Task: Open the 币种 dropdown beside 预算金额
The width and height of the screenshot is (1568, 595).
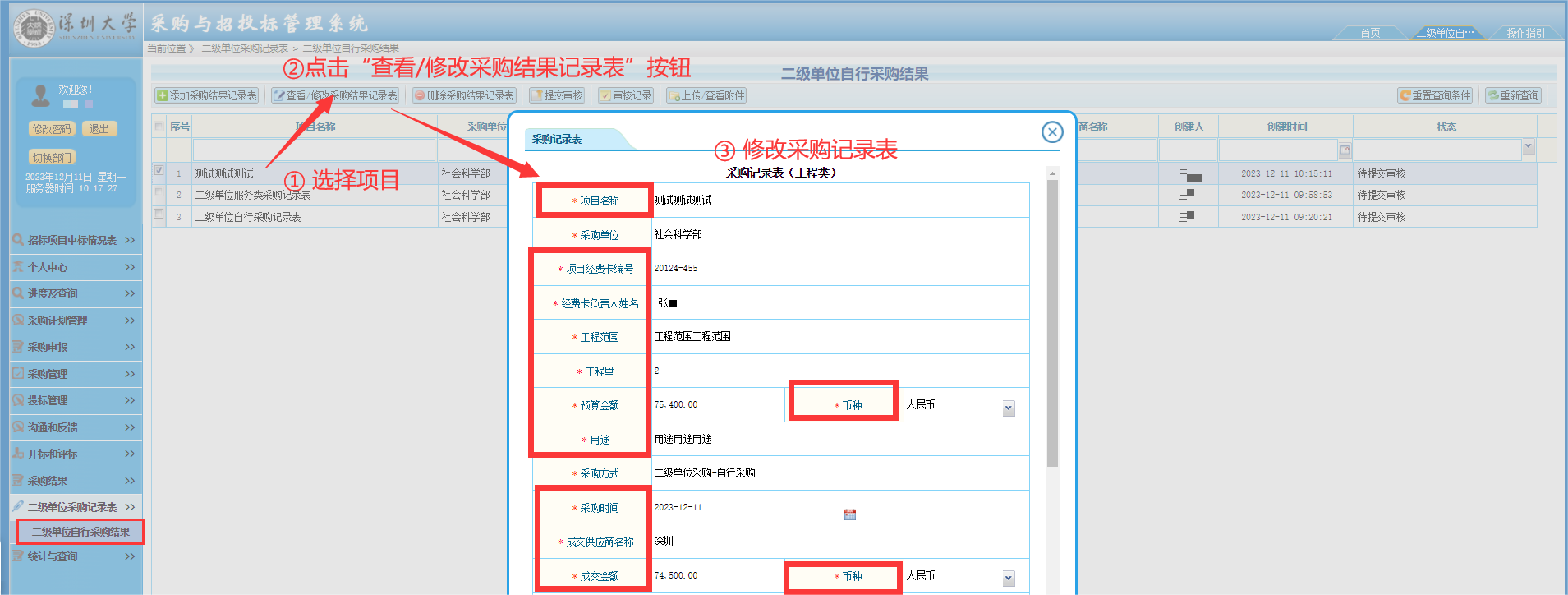Action: 1008,408
